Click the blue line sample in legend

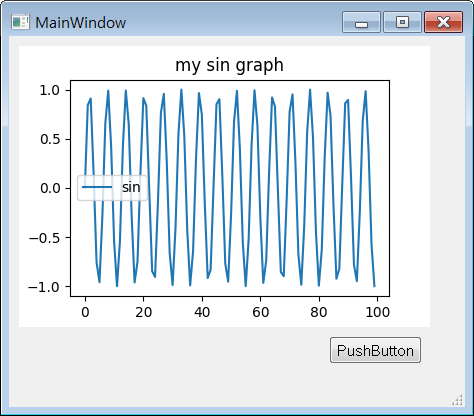97,187
